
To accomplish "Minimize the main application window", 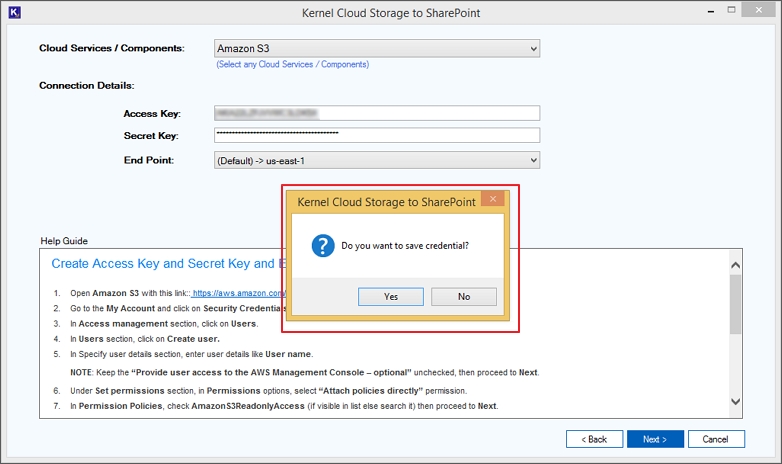I will tap(711, 11).
